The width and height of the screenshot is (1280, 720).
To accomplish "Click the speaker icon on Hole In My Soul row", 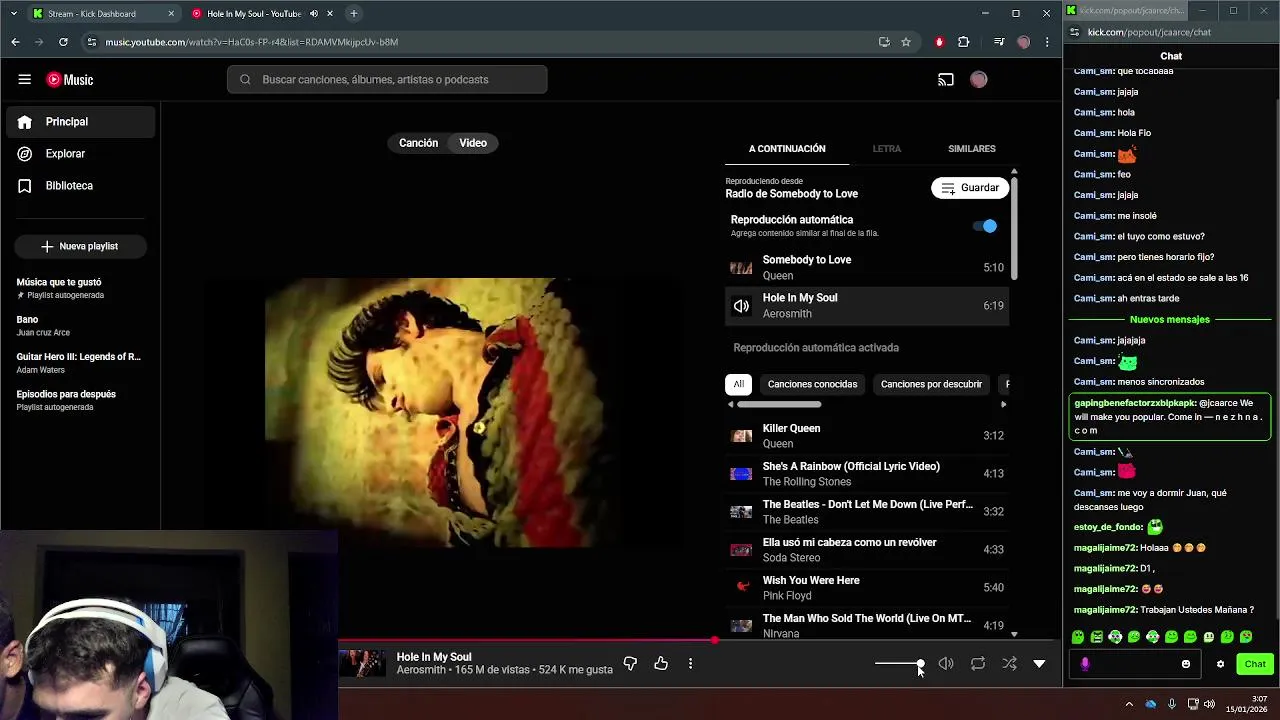I will tap(741, 306).
